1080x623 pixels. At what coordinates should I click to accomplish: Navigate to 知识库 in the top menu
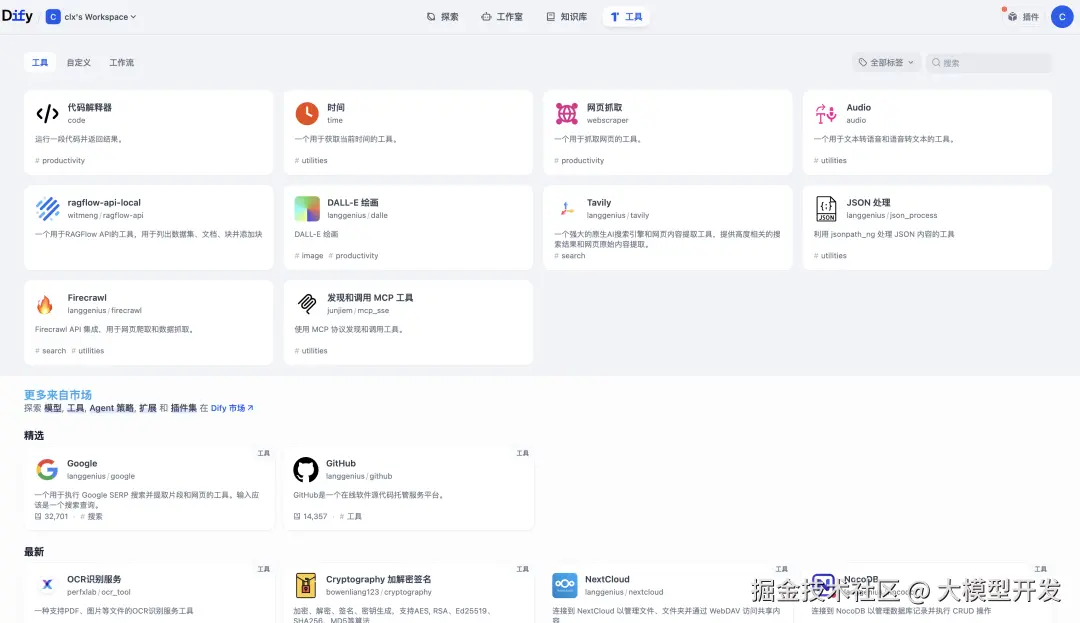[x=568, y=16]
